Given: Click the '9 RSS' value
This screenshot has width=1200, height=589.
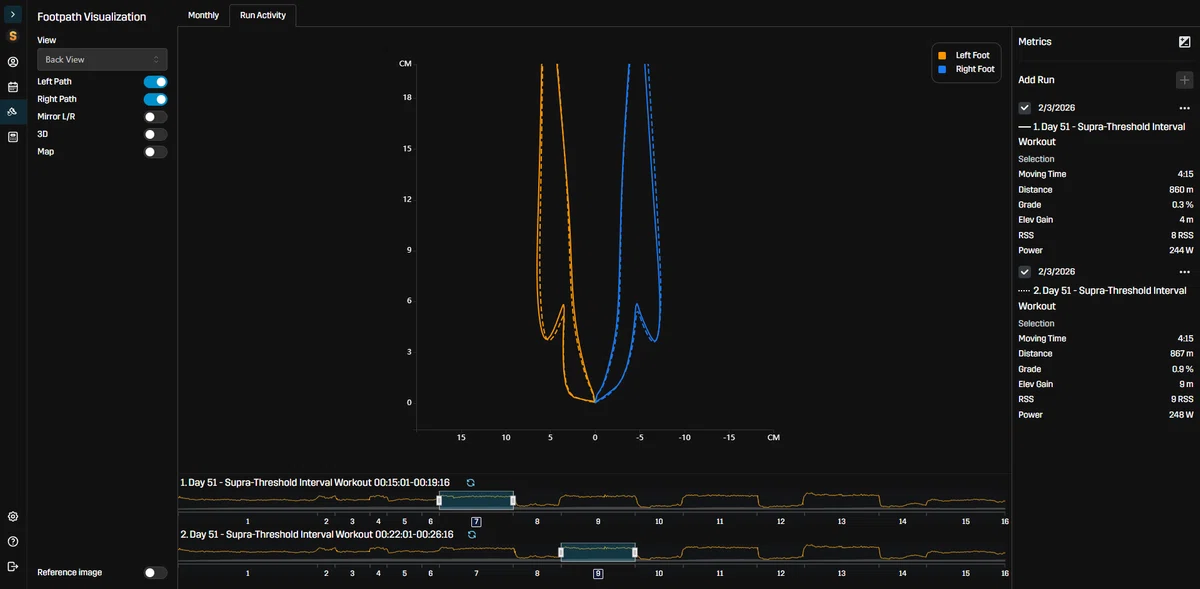Looking at the screenshot, I should tap(1183, 400).
